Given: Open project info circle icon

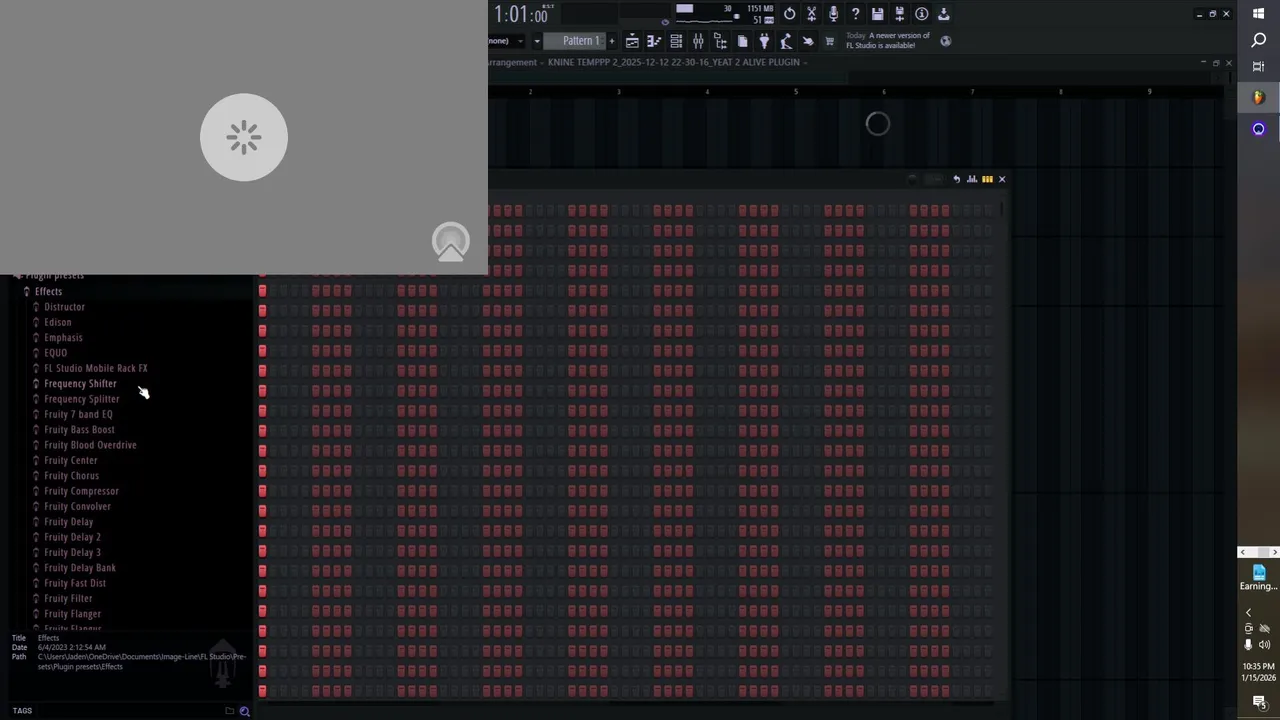Looking at the screenshot, I should click(921, 14).
